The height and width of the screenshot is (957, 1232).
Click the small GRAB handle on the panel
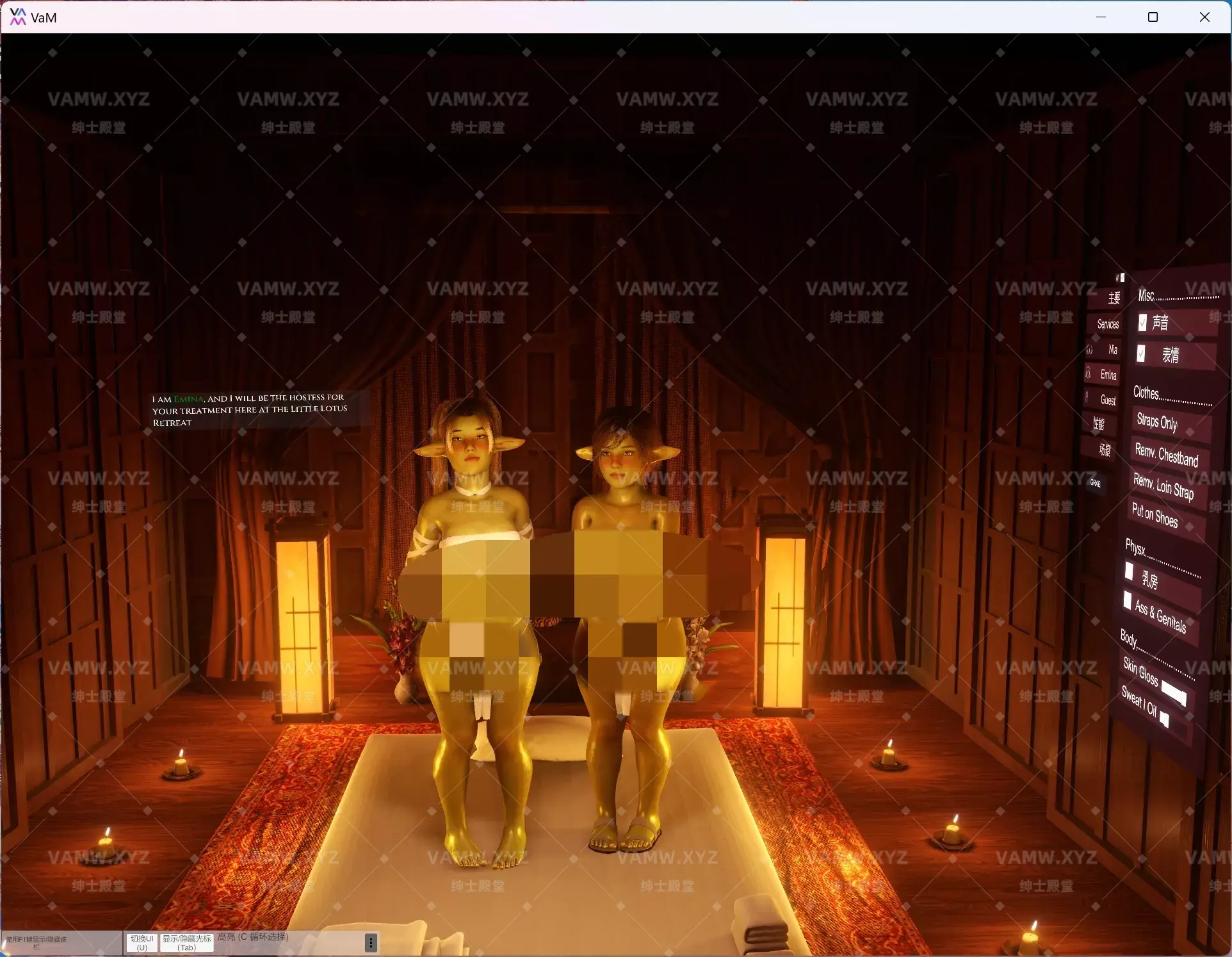(1095, 484)
